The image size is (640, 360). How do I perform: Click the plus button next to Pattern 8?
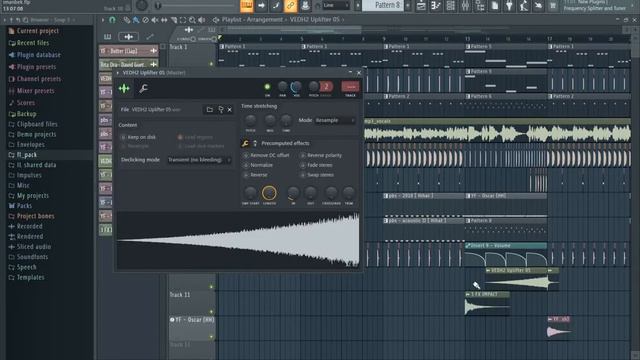(408, 5)
